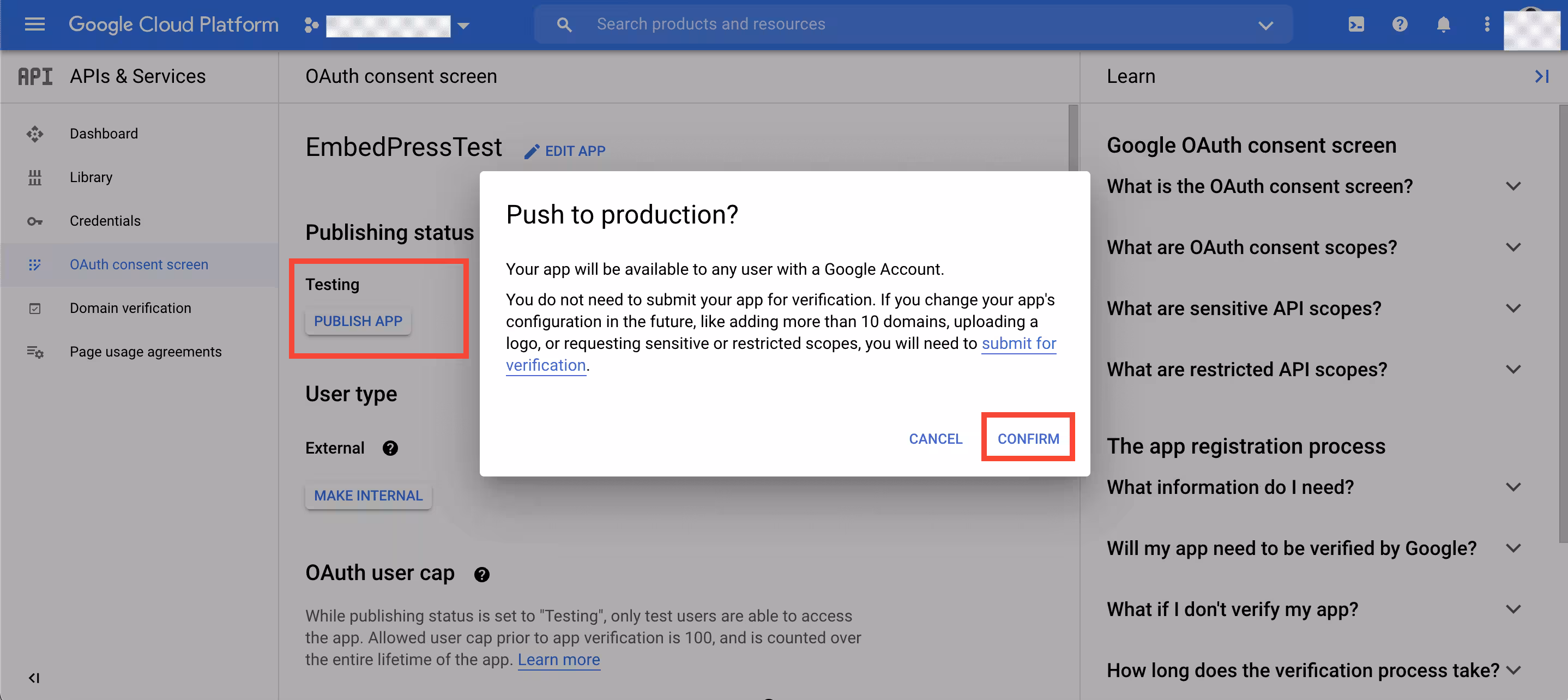This screenshot has width=1568, height=700.
Task: Click the 'APIs & Services' header text
Action: pyautogui.click(x=137, y=76)
